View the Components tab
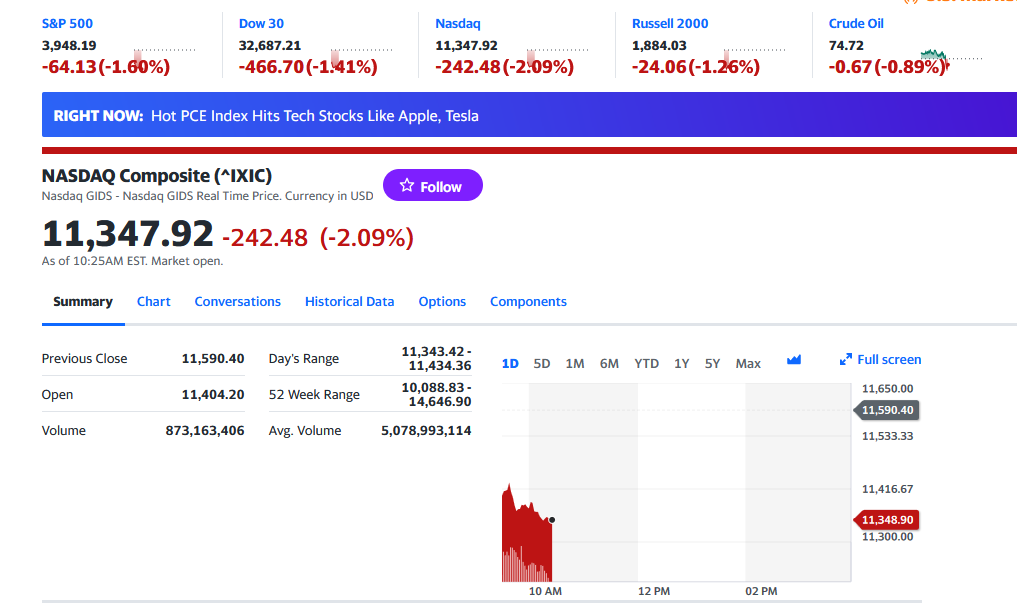 coord(528,302)
